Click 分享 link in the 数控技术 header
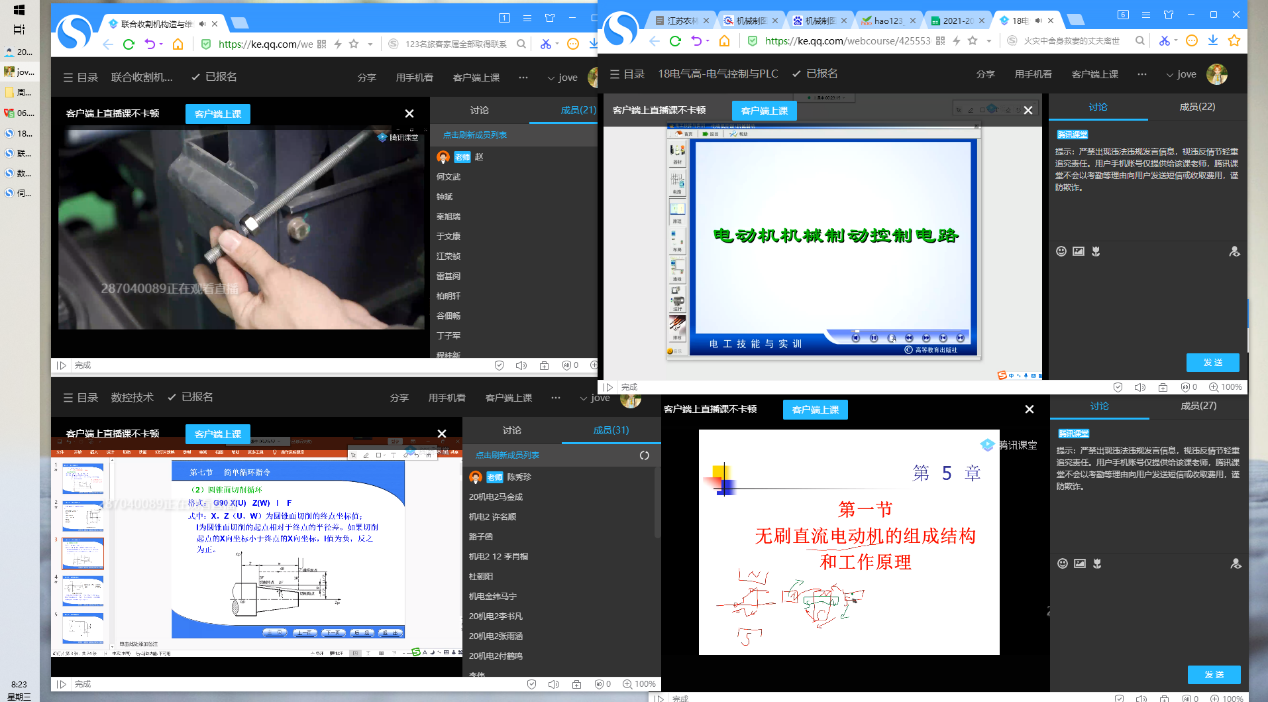The image size is (1268, 702). pos(399,398)
